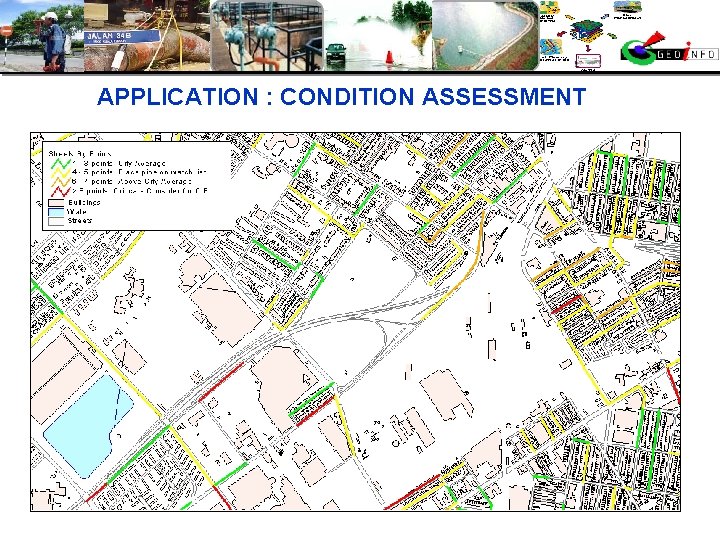Click the Buildings legend color swatch
720x540 pixels.
tap(56, 202)
